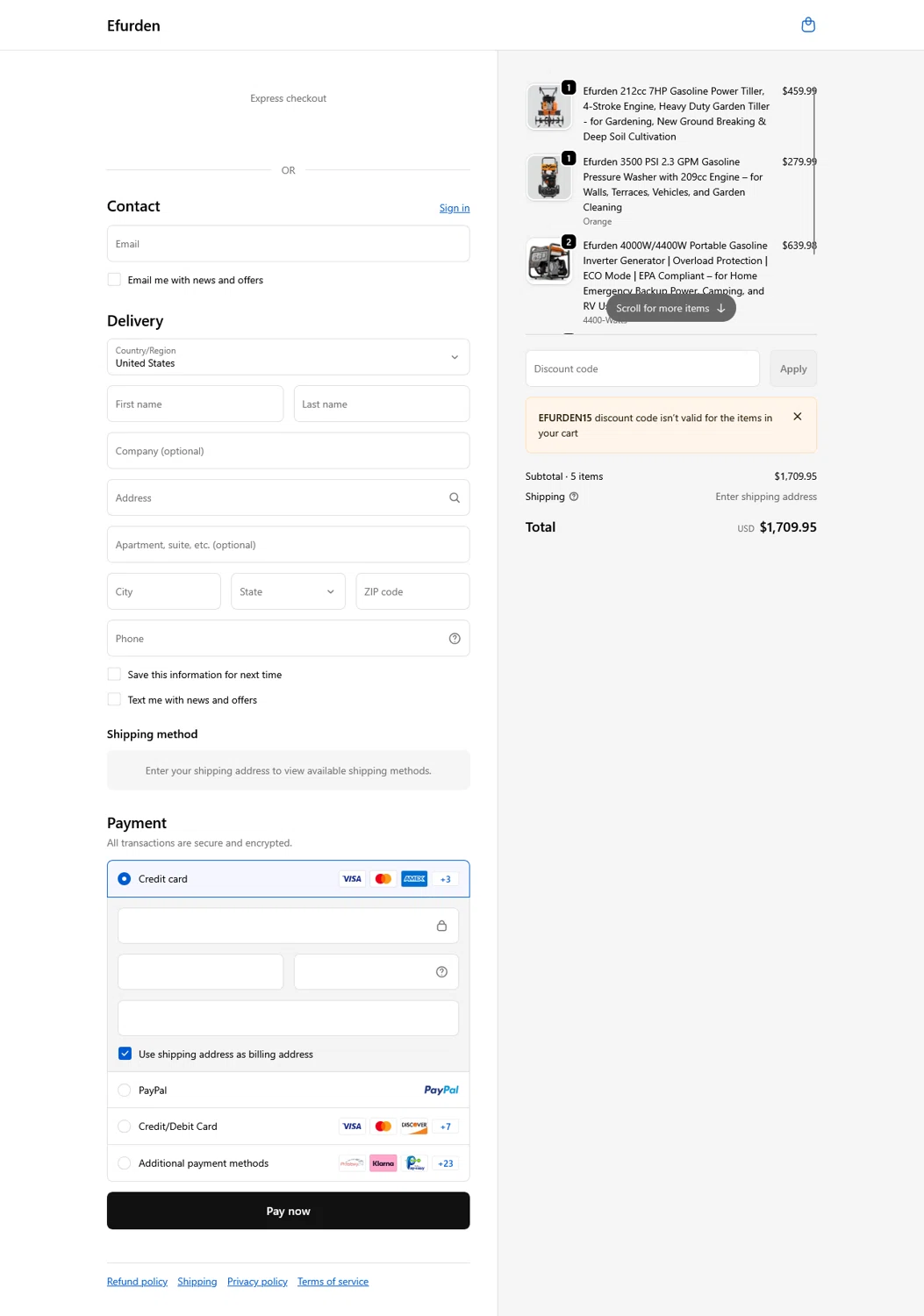Open the Shipping policy link

(x=197, y=1282)
